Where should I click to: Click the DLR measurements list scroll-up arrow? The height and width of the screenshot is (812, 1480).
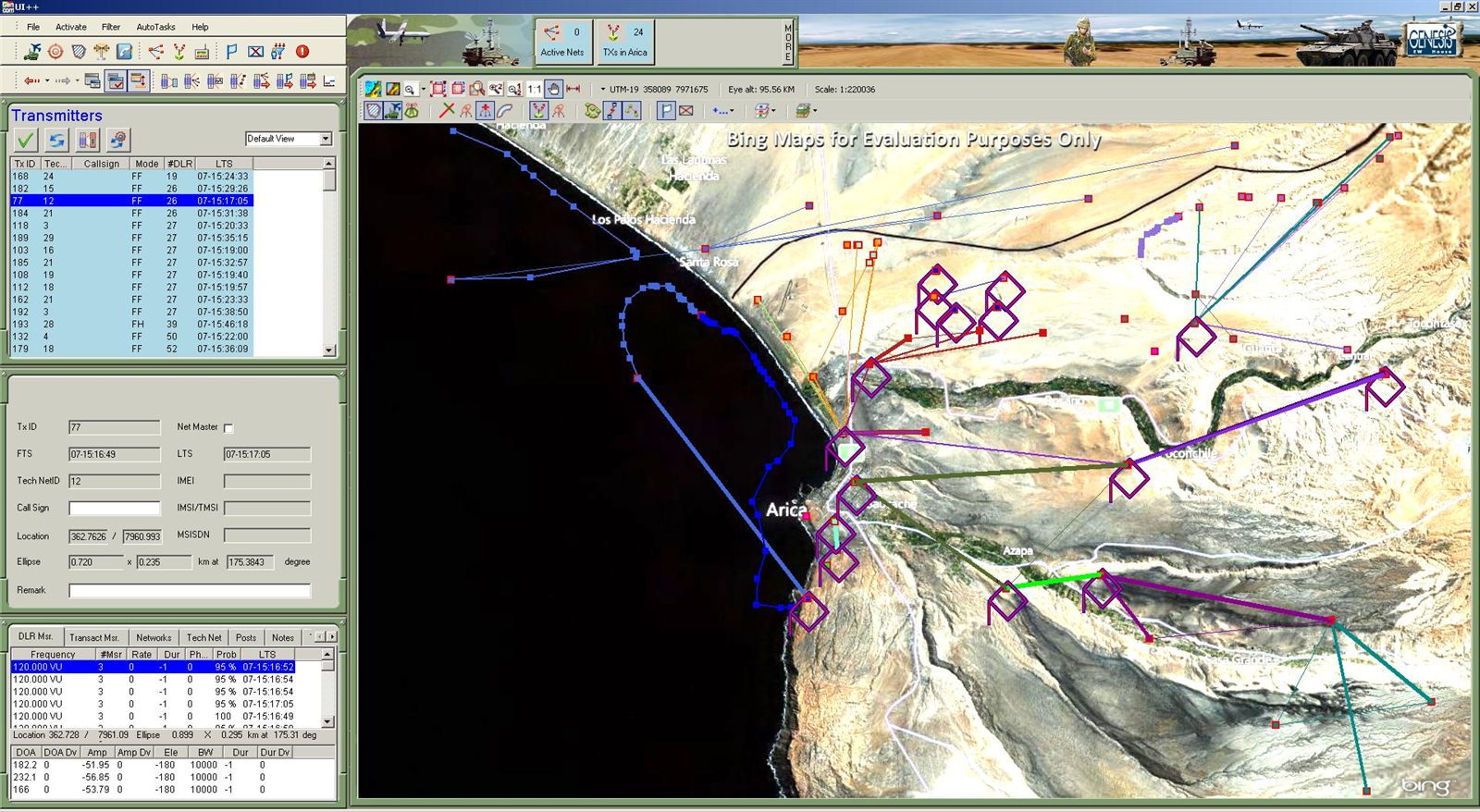(x=327, y=654)
